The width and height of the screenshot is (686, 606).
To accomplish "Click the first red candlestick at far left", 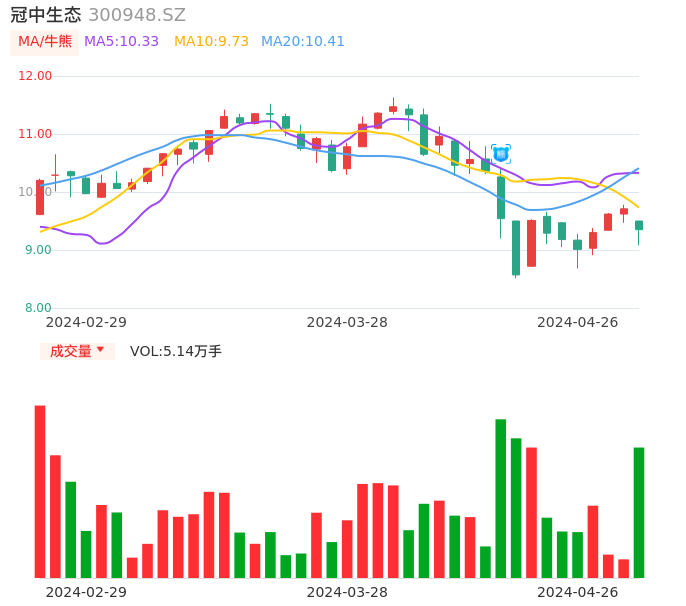I will (40, 197).
